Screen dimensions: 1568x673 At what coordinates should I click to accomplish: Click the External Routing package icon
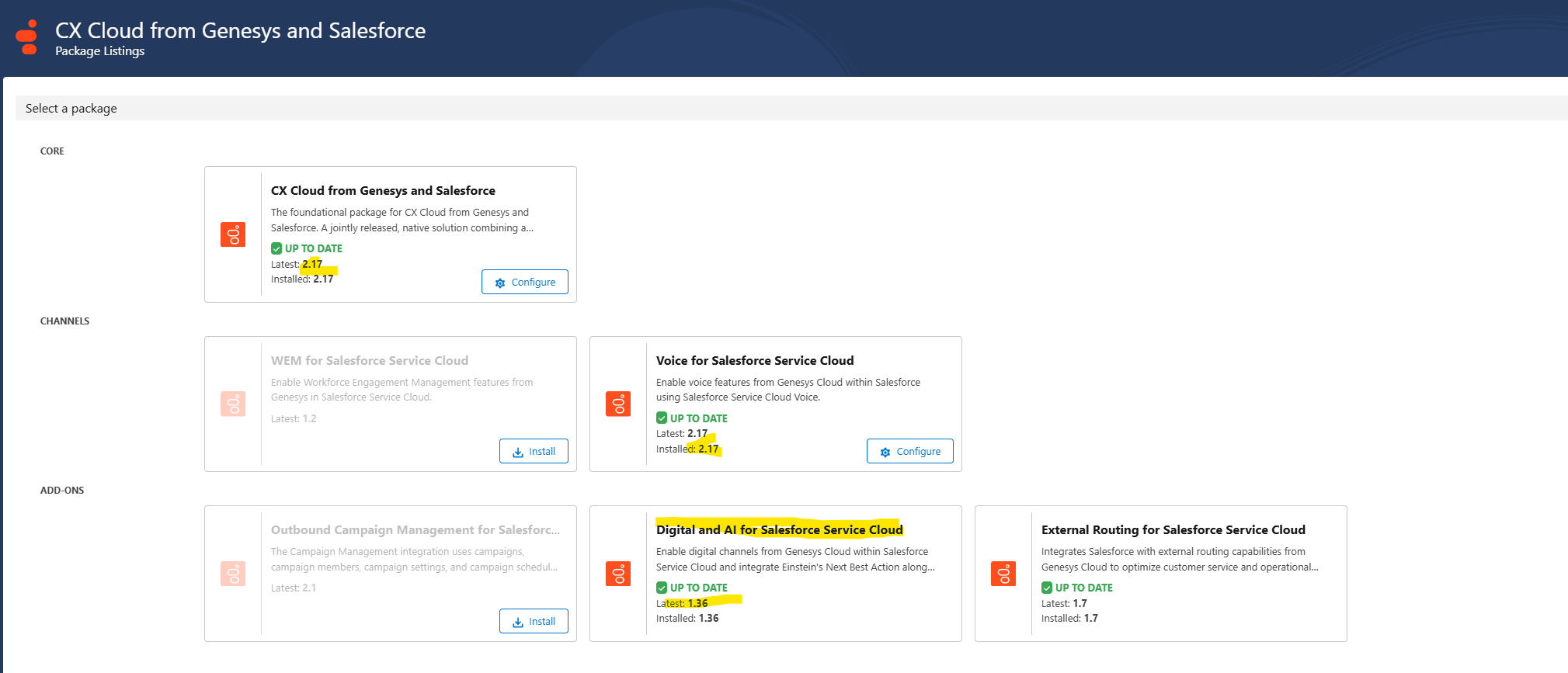(1003, 574)
